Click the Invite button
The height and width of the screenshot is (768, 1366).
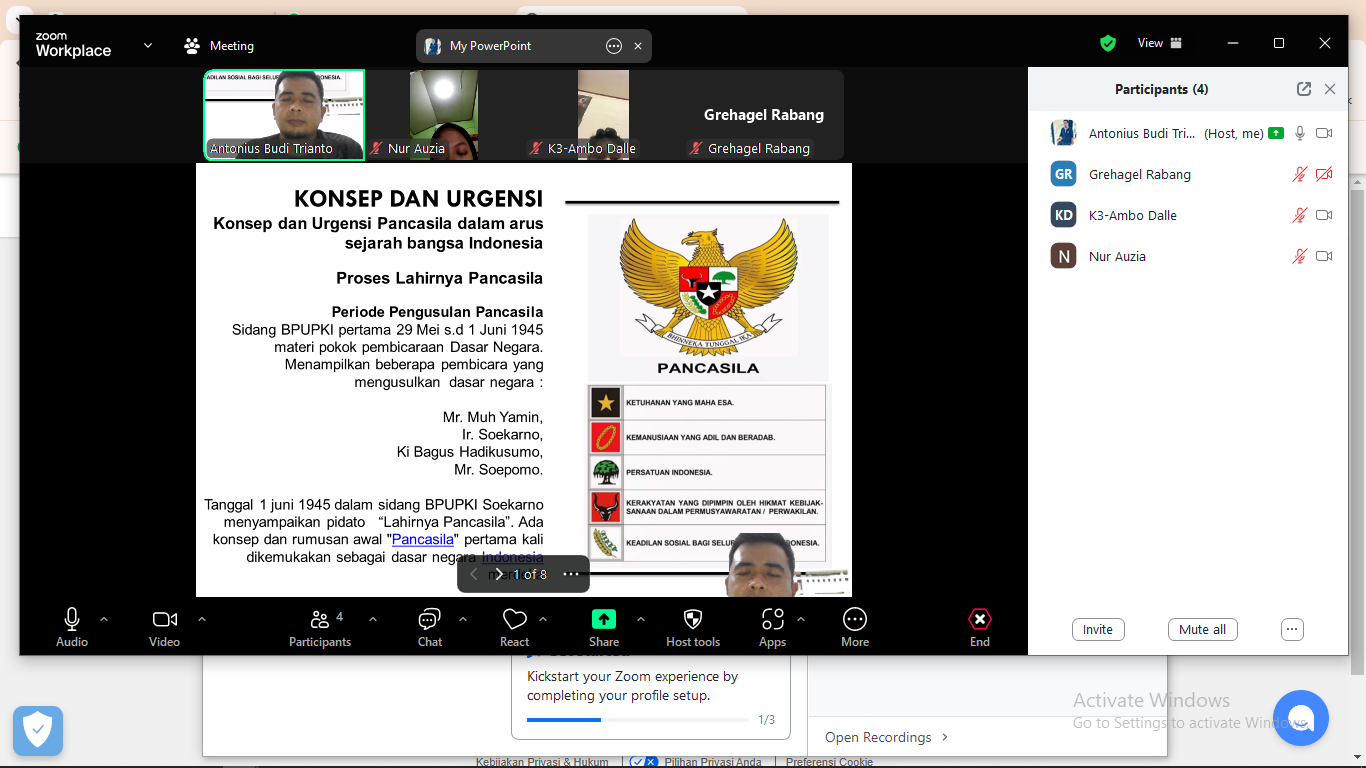coord(1098,630)
